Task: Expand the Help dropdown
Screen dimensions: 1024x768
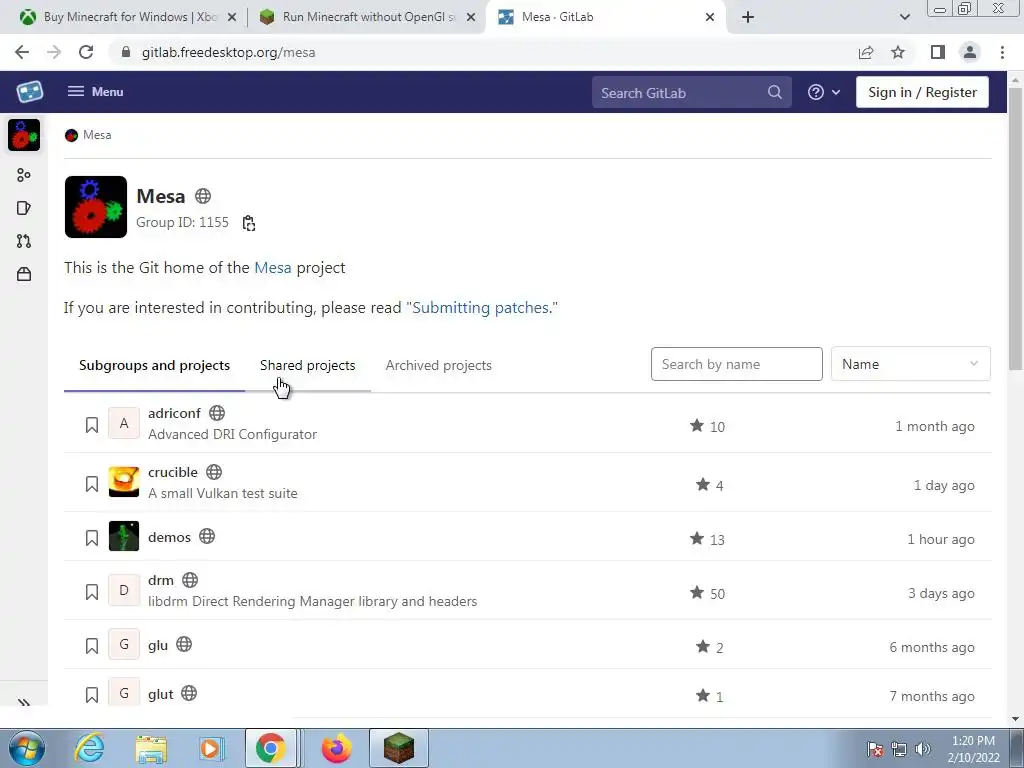Action: 824,92
